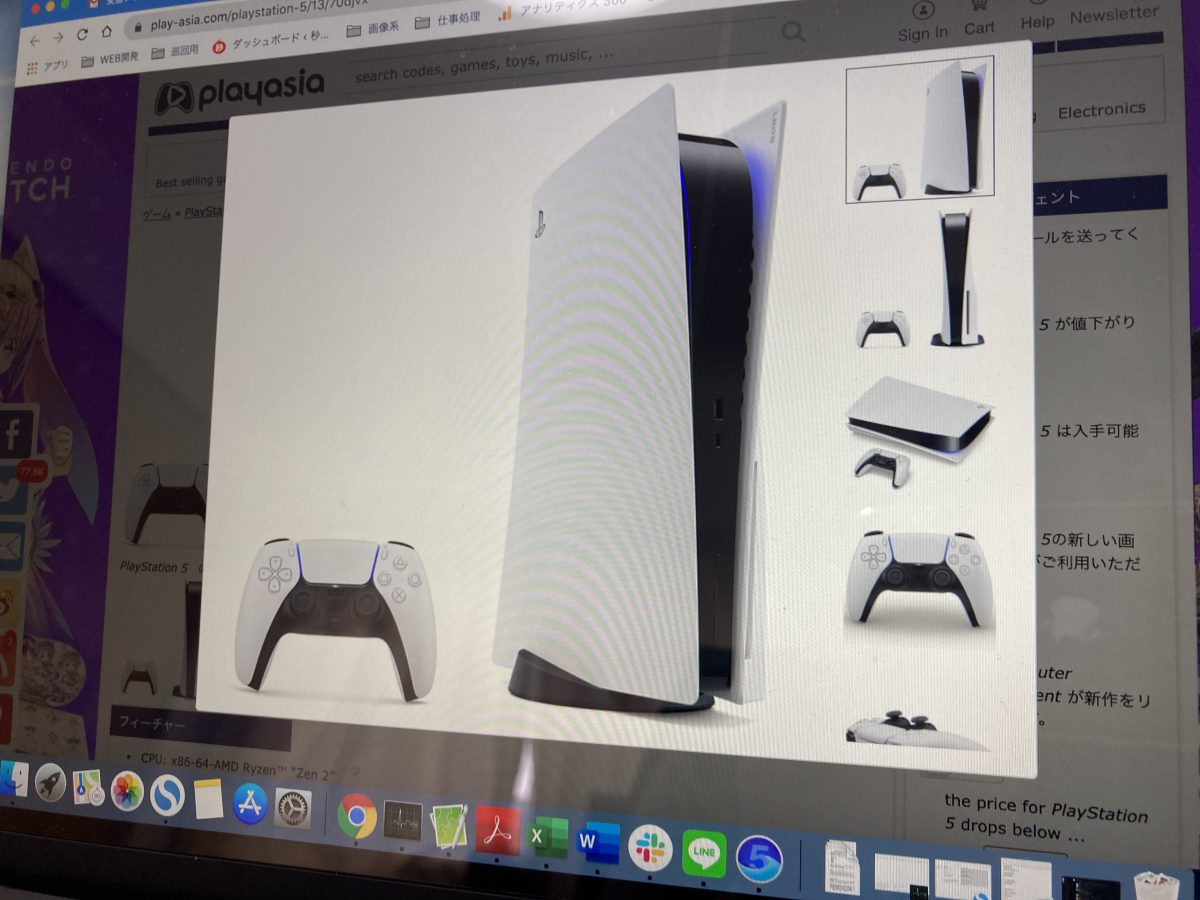Image resolution: width=1200 pixels, height=900 pixels.
Task: Click the '5 は入手可能' text
Action: click(1088, 431)
